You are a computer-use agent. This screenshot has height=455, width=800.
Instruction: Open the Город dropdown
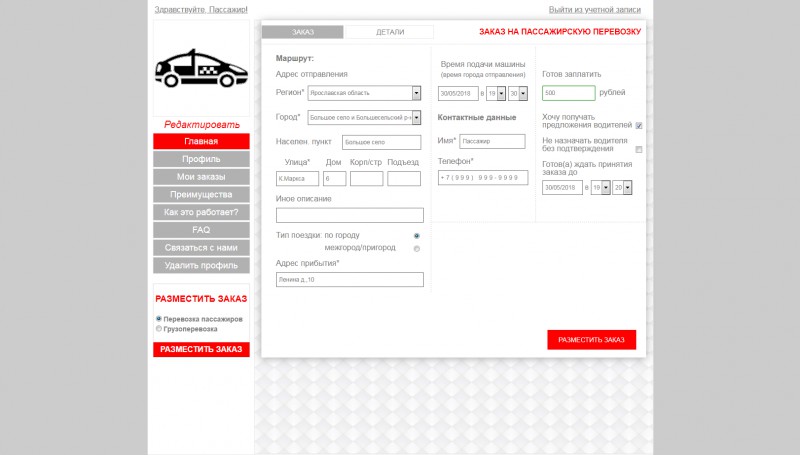pos(364,117)
